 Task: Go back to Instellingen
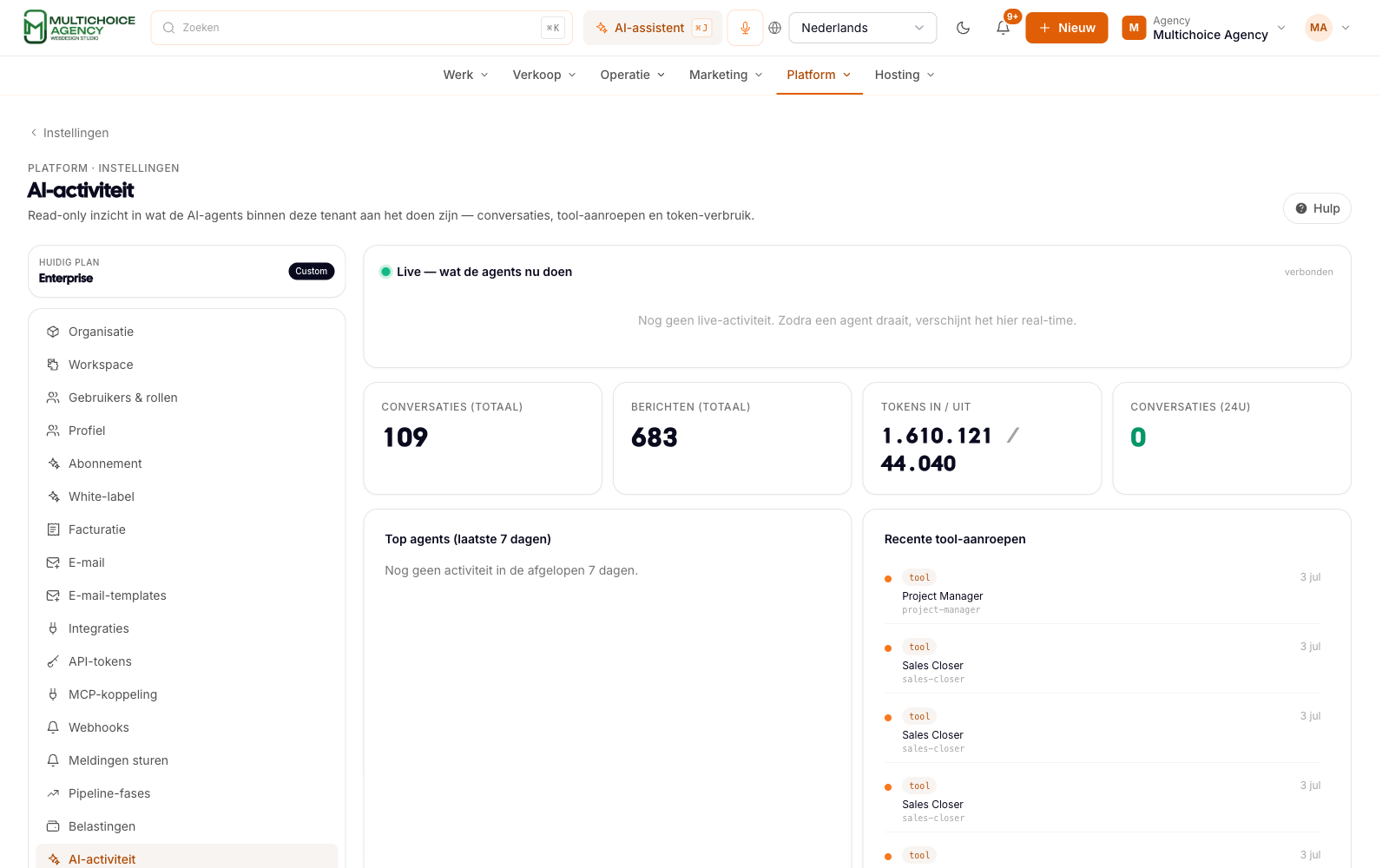(x=69, y=133)
